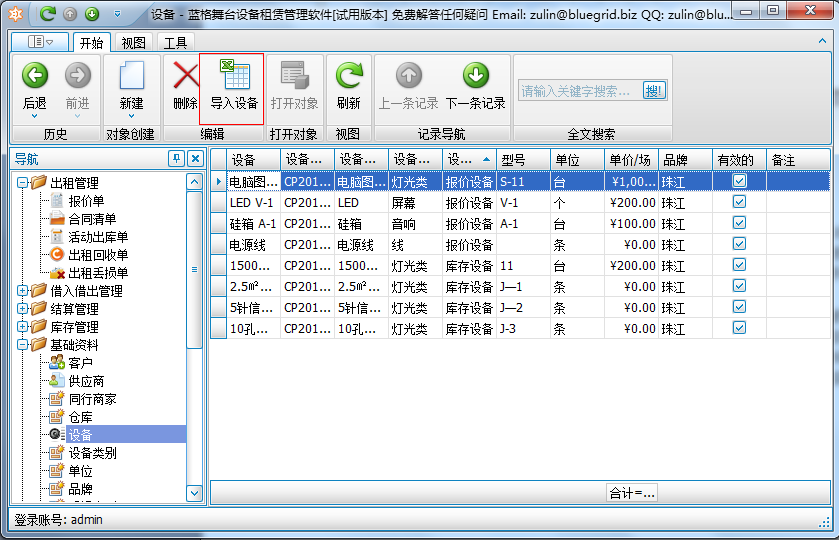Click the pin icon in navigation panel header
This screenshot has height=540, width=839.
click(x=176, y=158)
